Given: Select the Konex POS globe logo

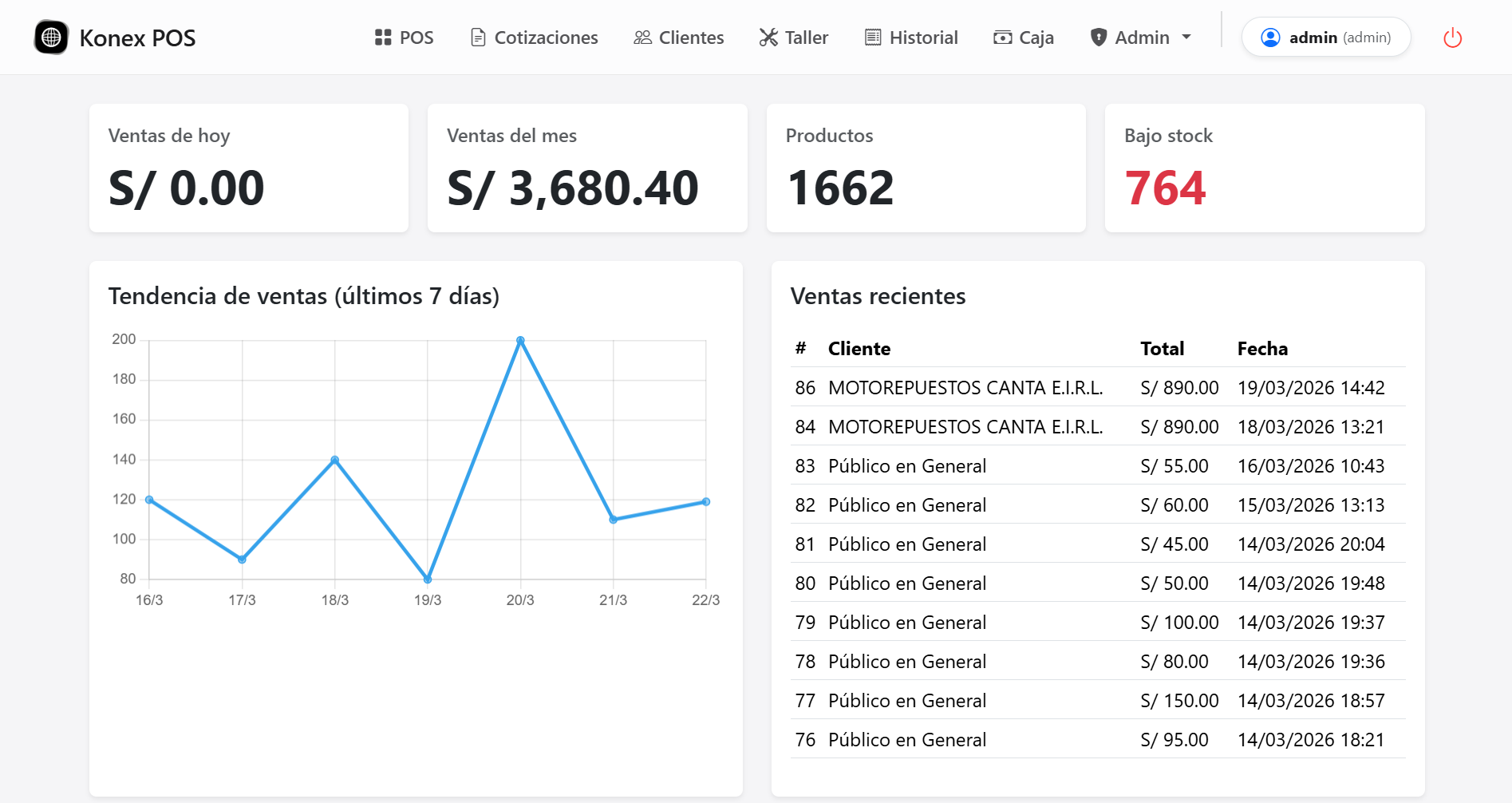Looking at the screenshot, I should [x=50, y=37].
